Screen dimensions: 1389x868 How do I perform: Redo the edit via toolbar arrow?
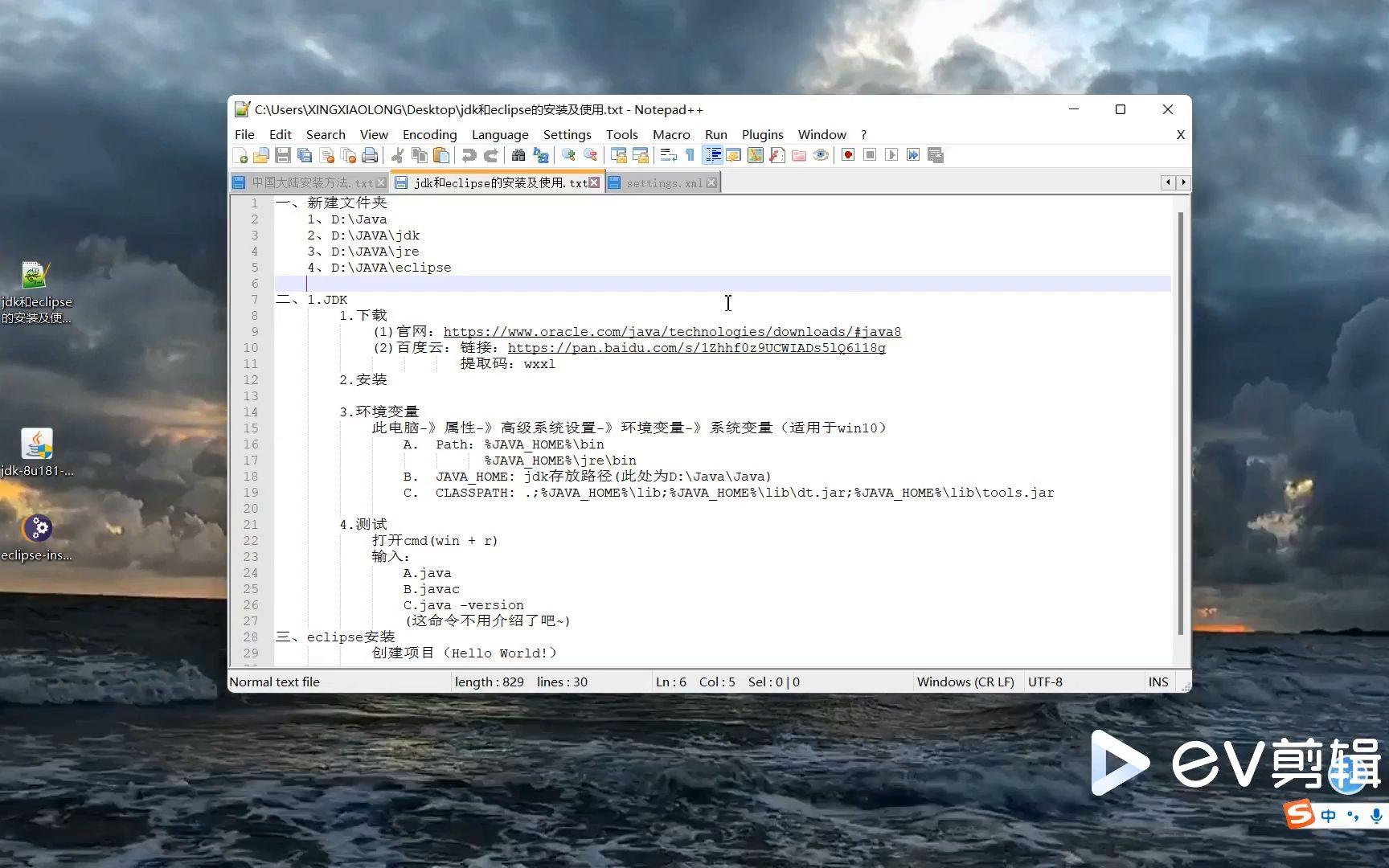coord(491,155)
